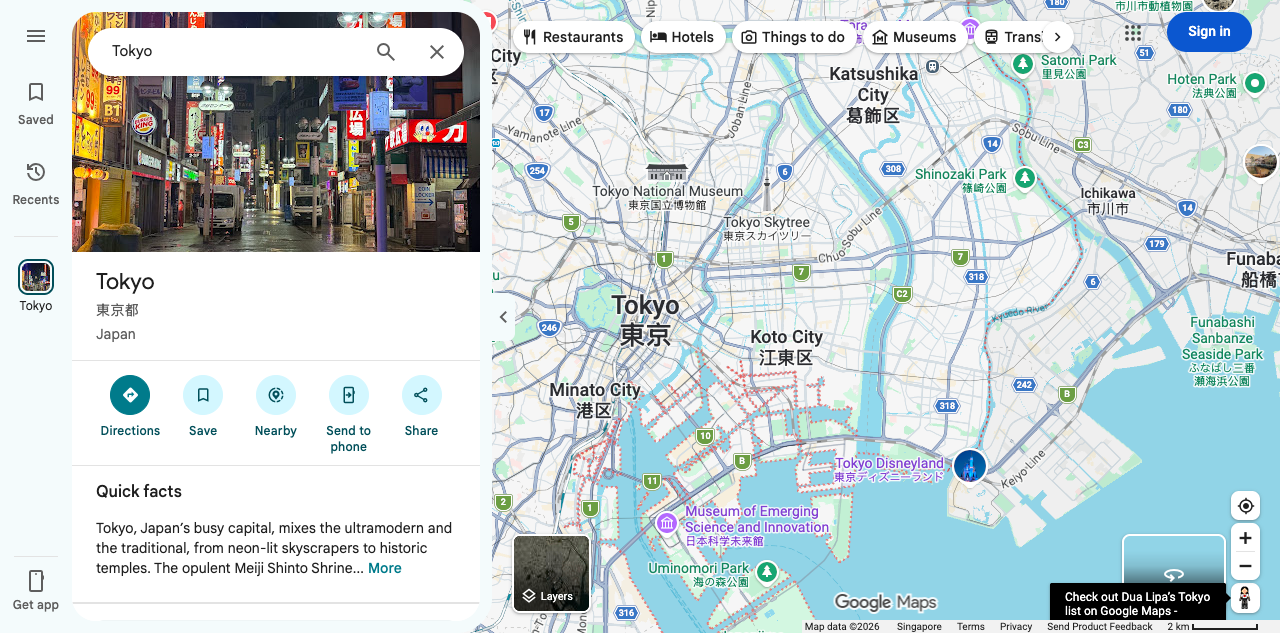
Task: Click the Street View pegman
Action: click(1245, 598)
